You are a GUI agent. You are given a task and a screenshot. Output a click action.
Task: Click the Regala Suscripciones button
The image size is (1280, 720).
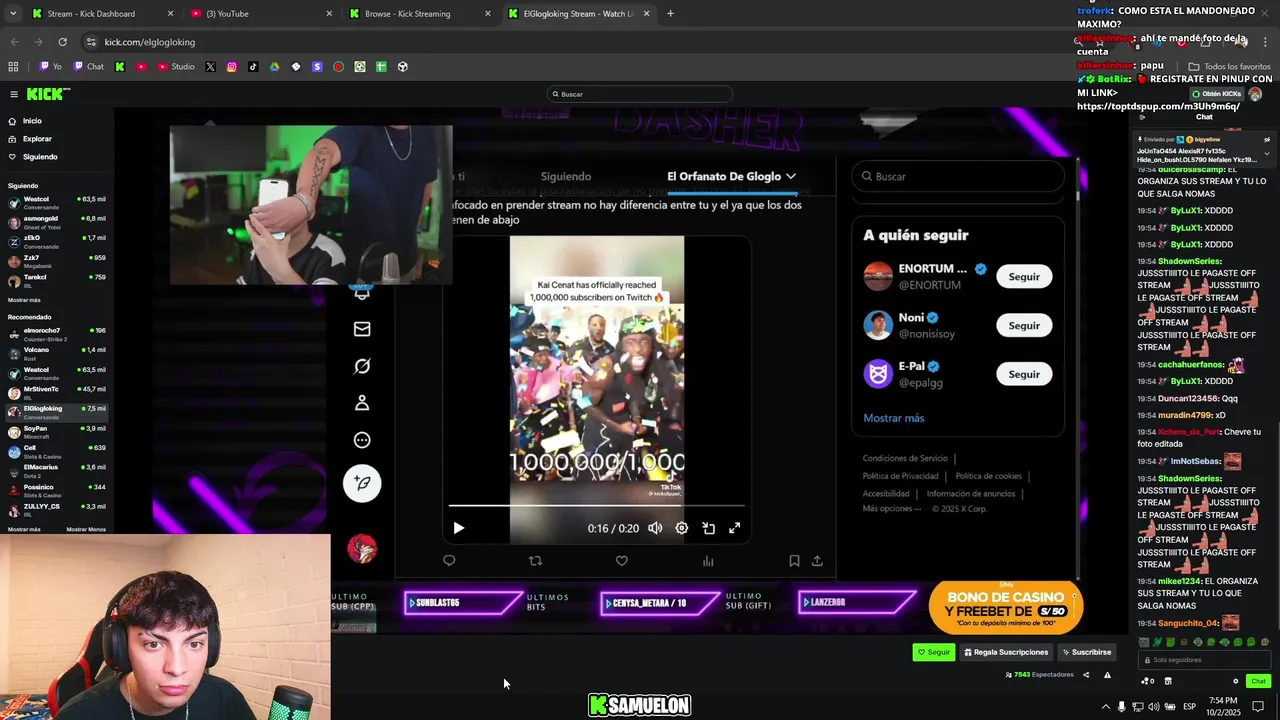coord(1006,652)
